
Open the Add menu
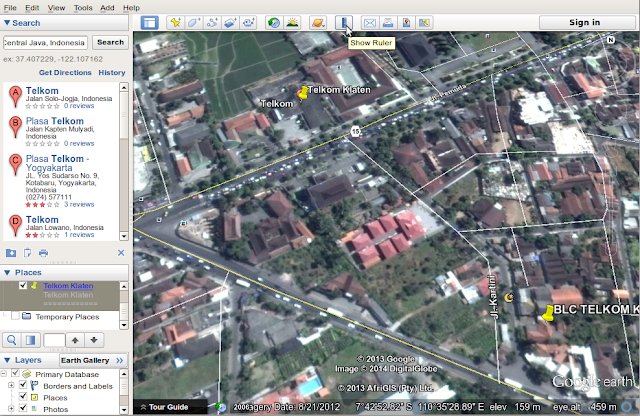click(x=107, y=8)
